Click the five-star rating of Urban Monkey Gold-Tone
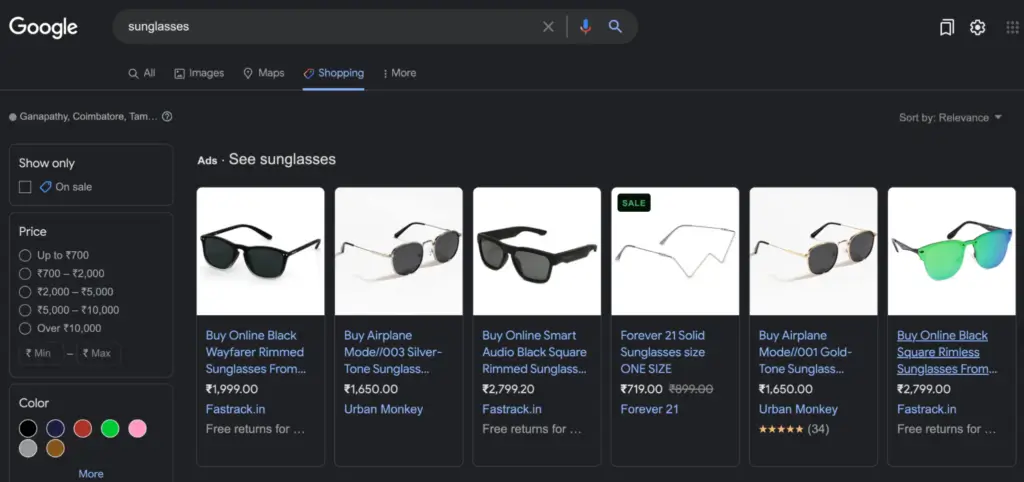Screen dimensions: 1024x482 click(x=781, y=430)
